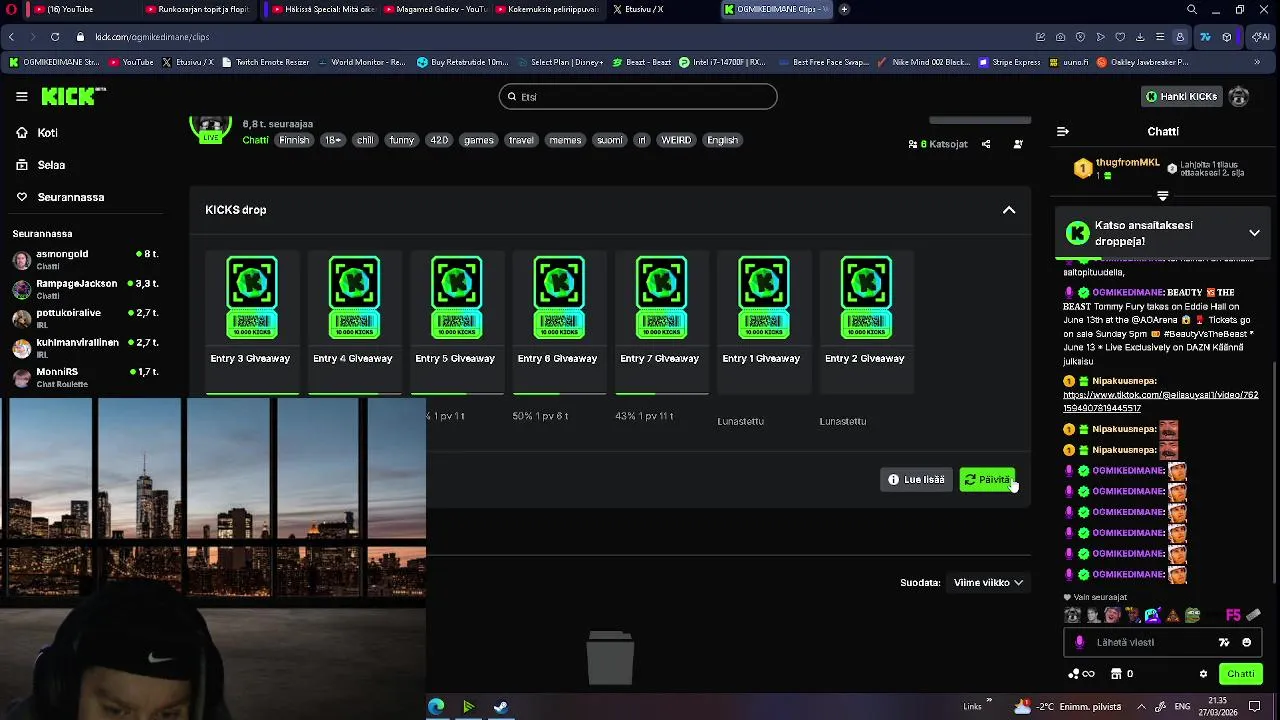Click the Hanki KICKs button
The width and height of the screenshot is (1280, 720).
point(1181,96)
